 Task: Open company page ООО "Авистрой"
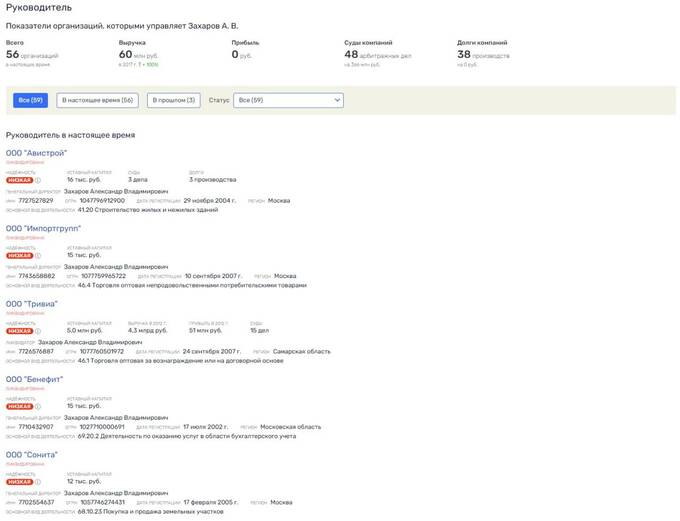pos(36,153)
